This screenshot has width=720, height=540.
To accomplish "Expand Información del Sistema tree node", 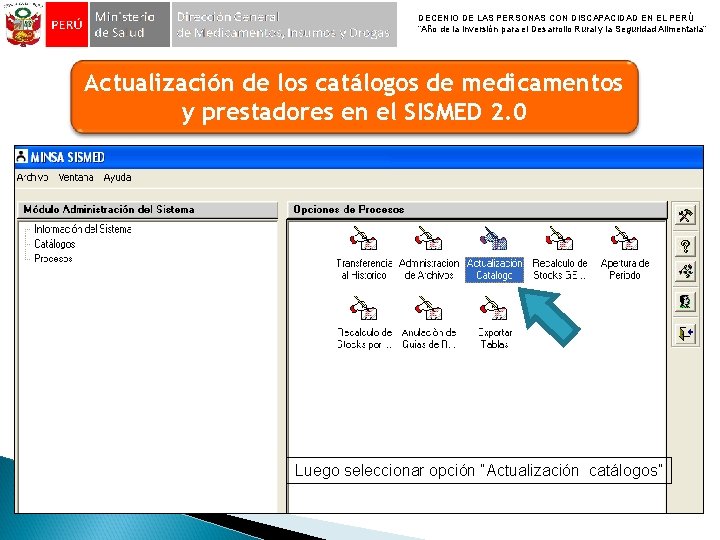I will click(x=83, y=229).
